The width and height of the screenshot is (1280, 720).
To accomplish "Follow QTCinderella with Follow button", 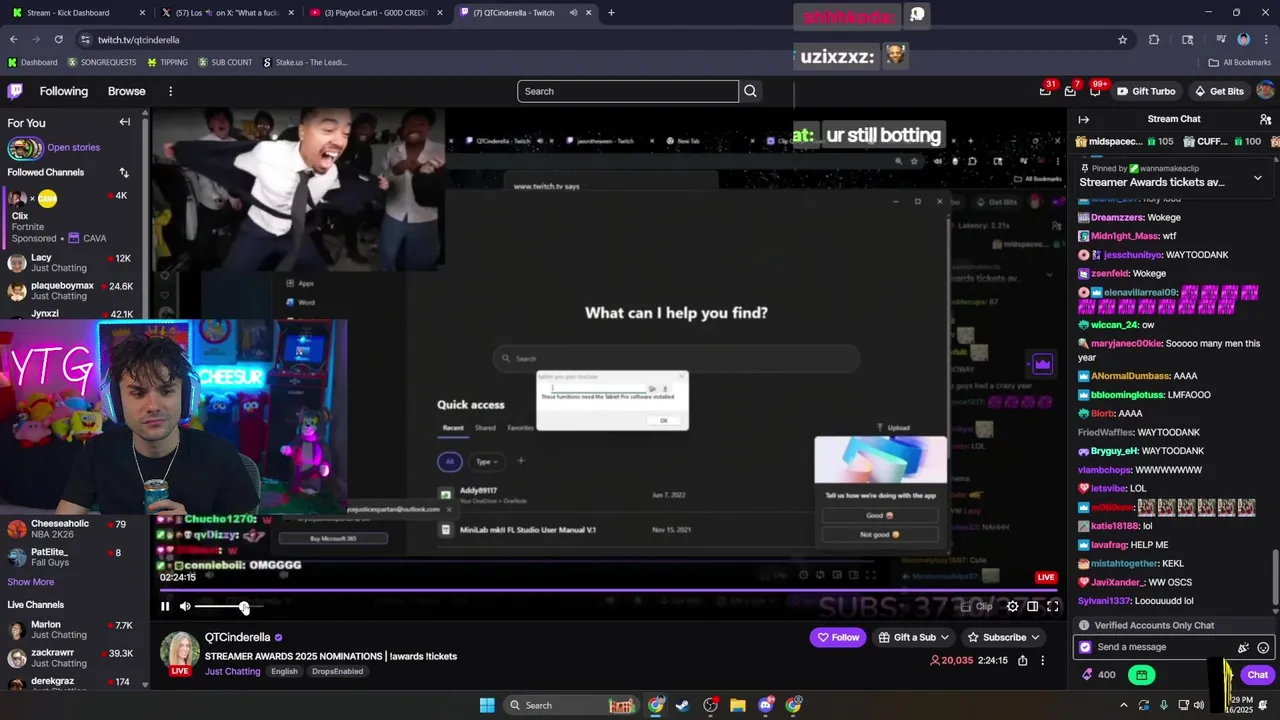I will click(838, 637).
